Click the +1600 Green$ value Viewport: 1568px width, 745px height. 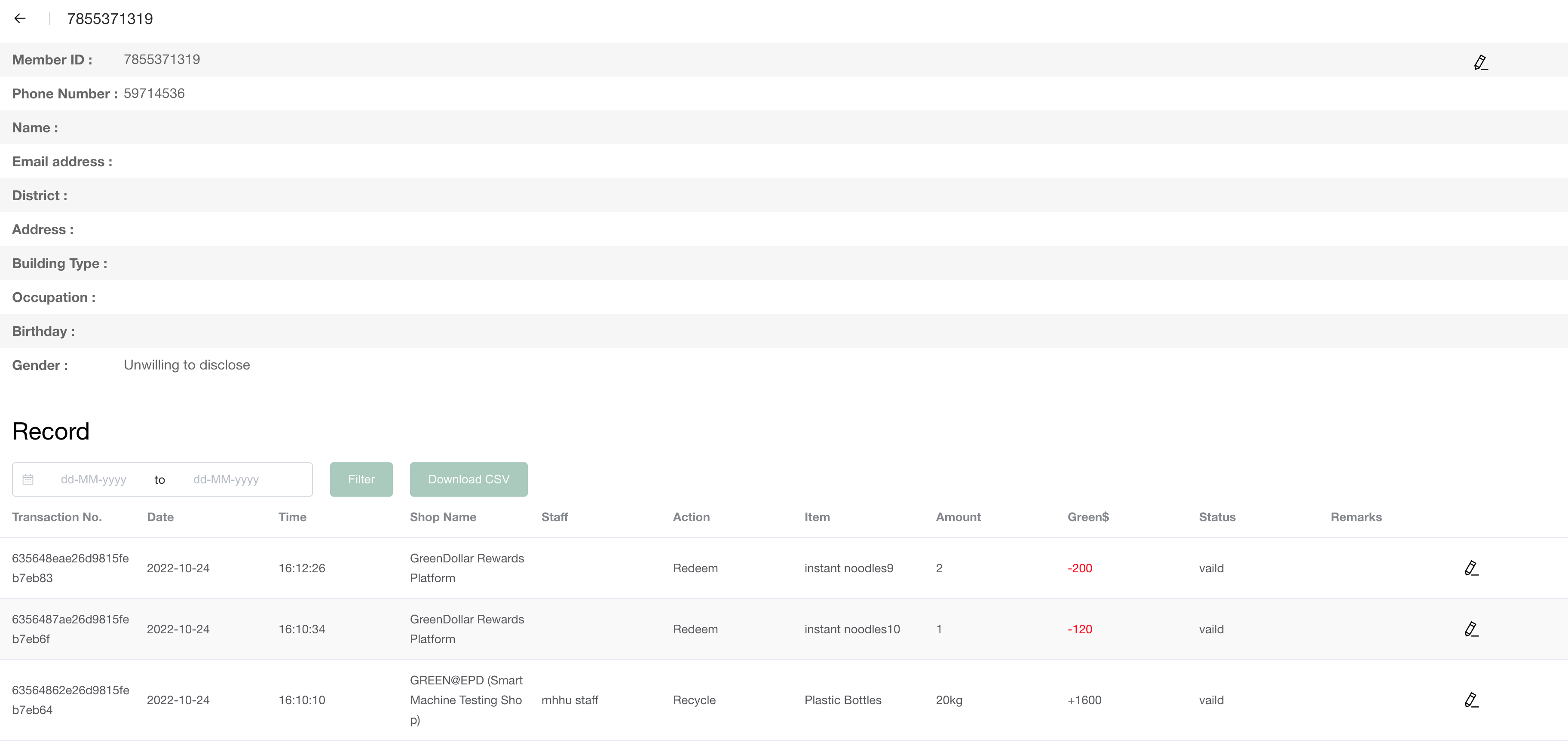(x=1084, y=700)
